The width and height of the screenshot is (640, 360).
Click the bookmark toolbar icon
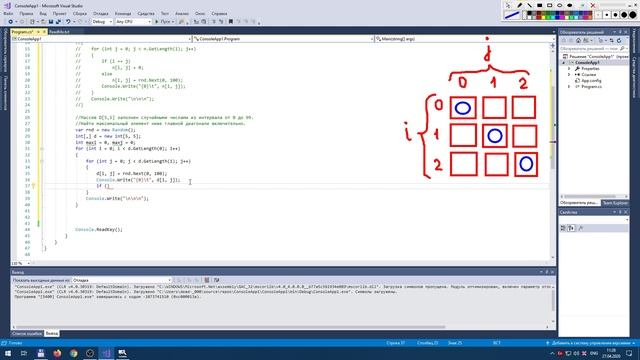[x=231, y=22]
